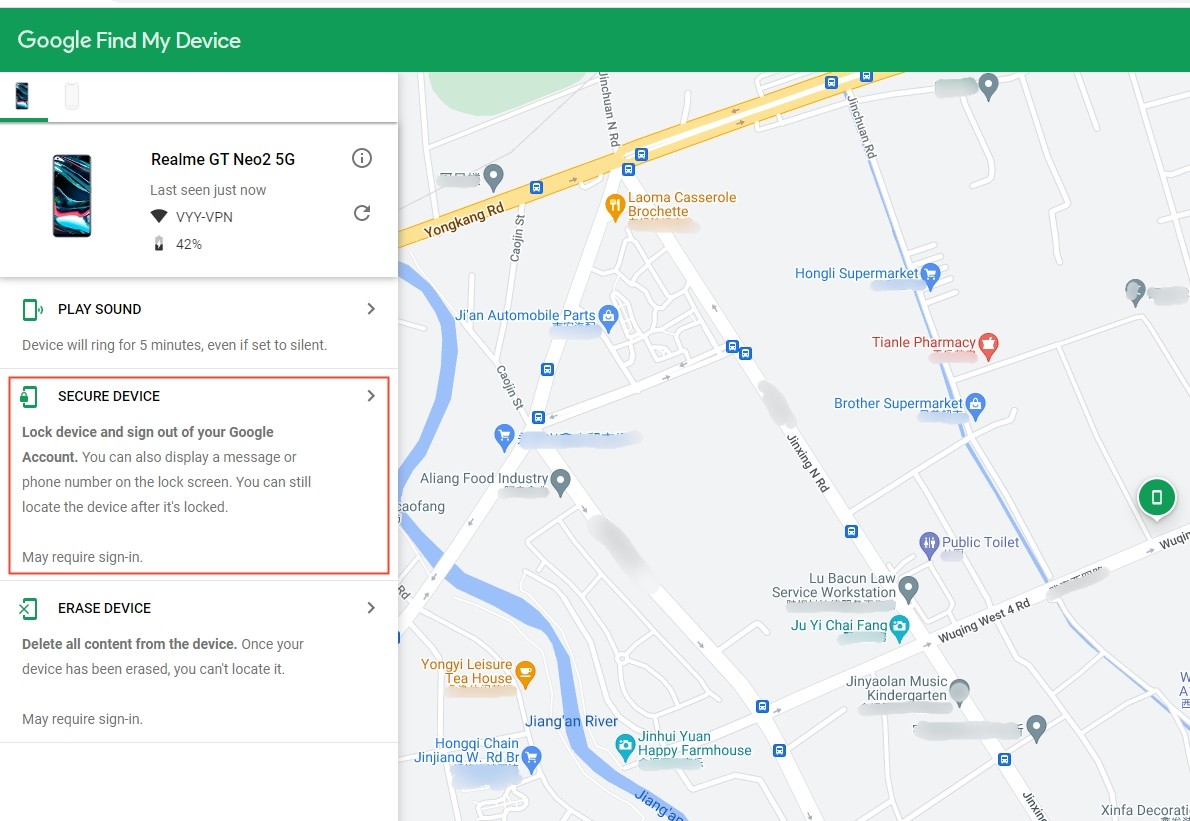
Task: Expand the Play Sound option chevron
Action: [x=371, y=309]
